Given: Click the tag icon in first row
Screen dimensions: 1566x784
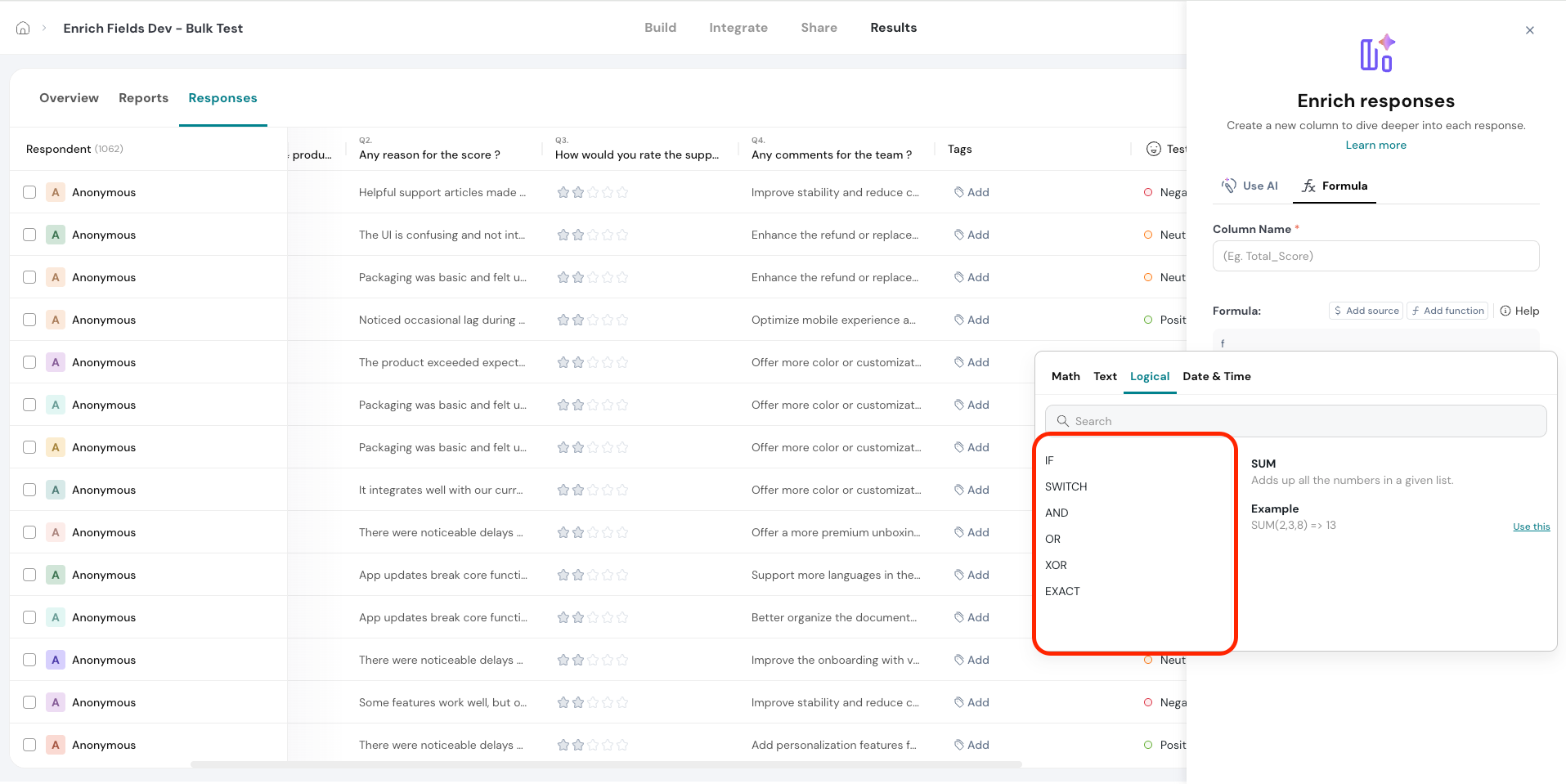Looking at the screenshot, I should [958, 192].
